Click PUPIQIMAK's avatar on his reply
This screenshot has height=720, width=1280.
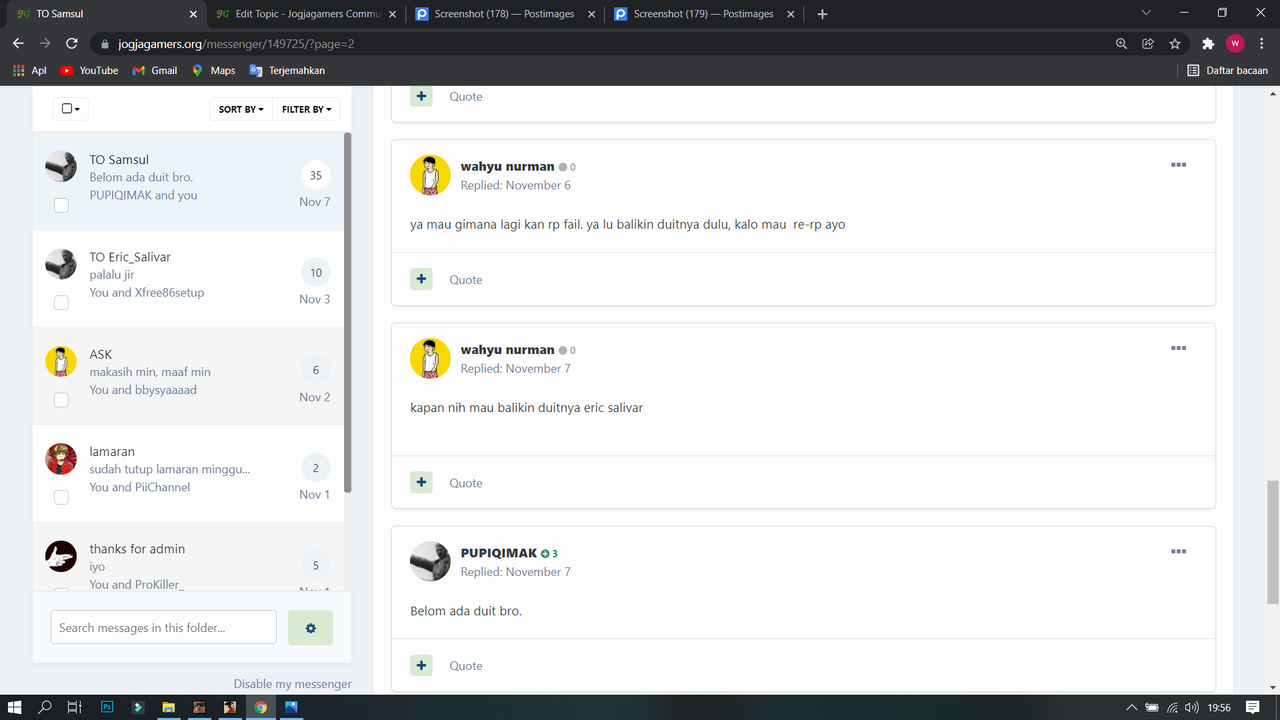point(430,561)
